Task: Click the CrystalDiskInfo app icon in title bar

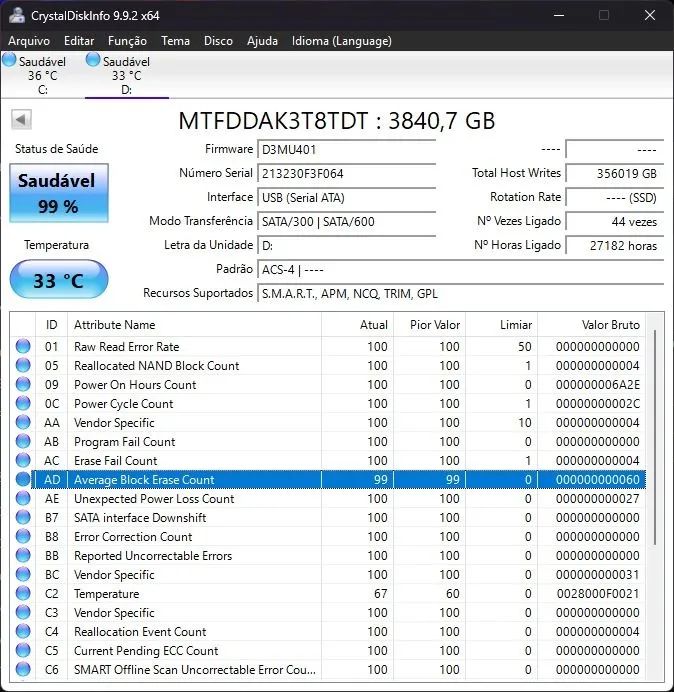Action: pyautogui.click(x=17, y=15)
